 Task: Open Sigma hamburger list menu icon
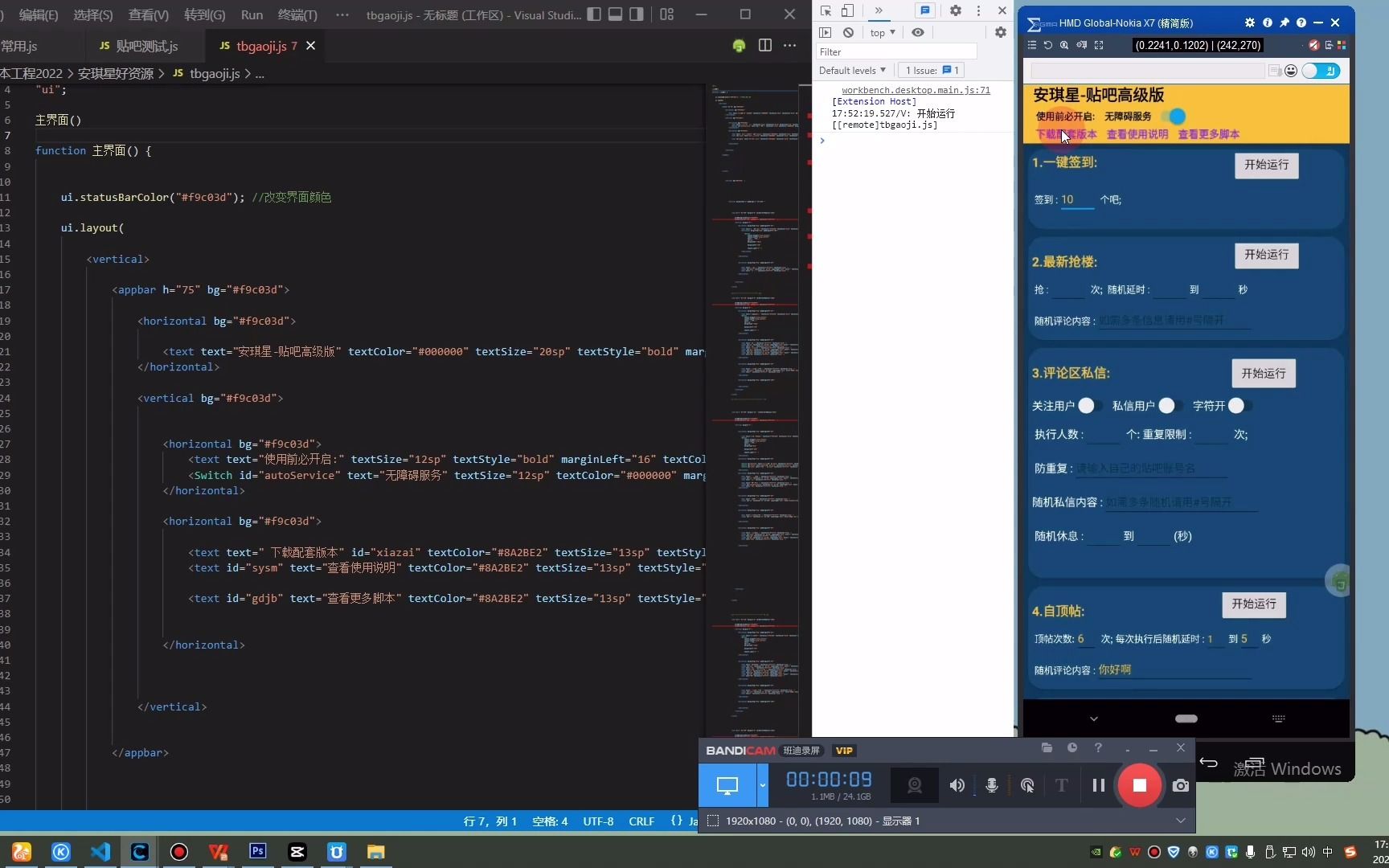click(1032, 45)
